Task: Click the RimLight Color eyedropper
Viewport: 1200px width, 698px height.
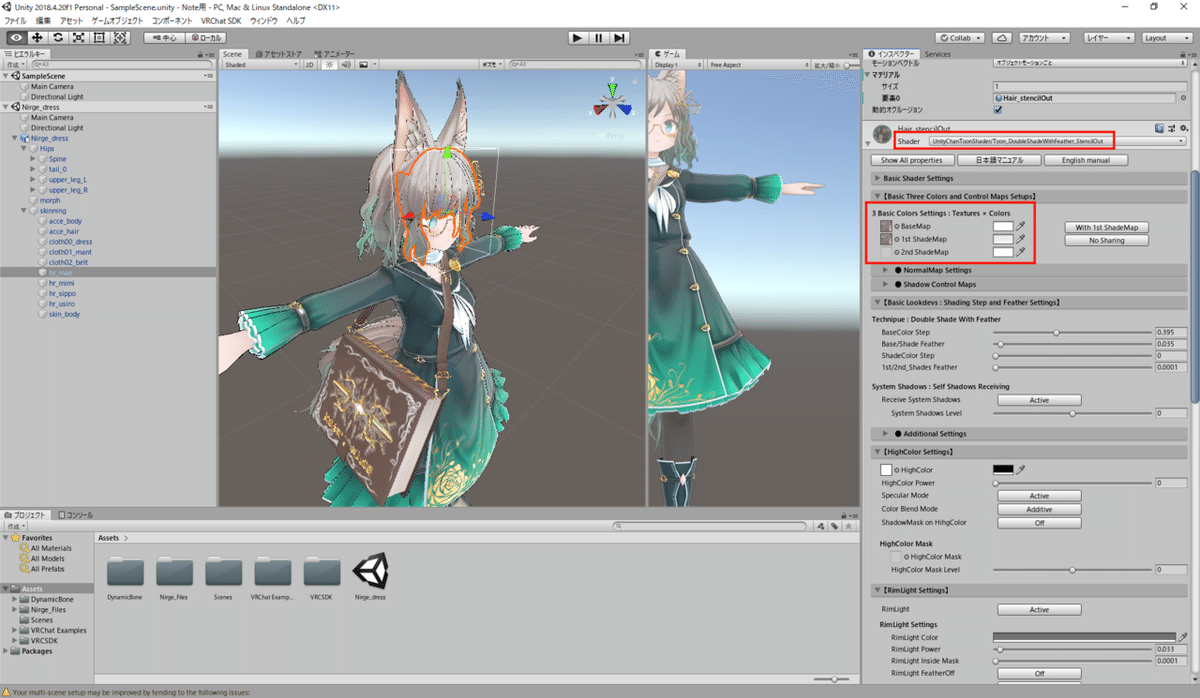Action: pos(1183,636)
